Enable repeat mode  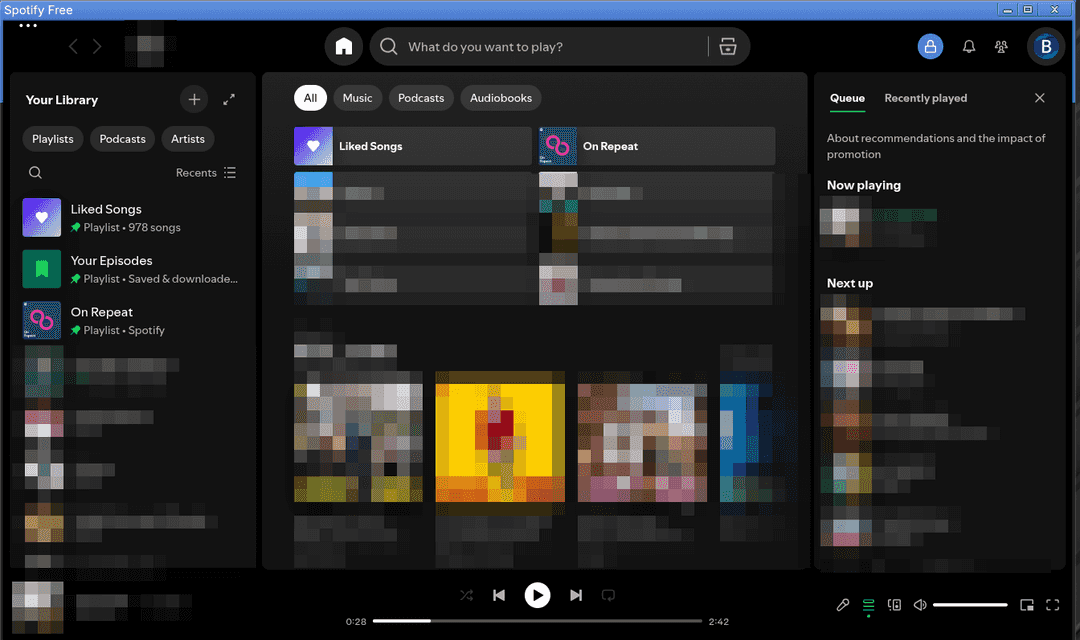tap(608, 595)
